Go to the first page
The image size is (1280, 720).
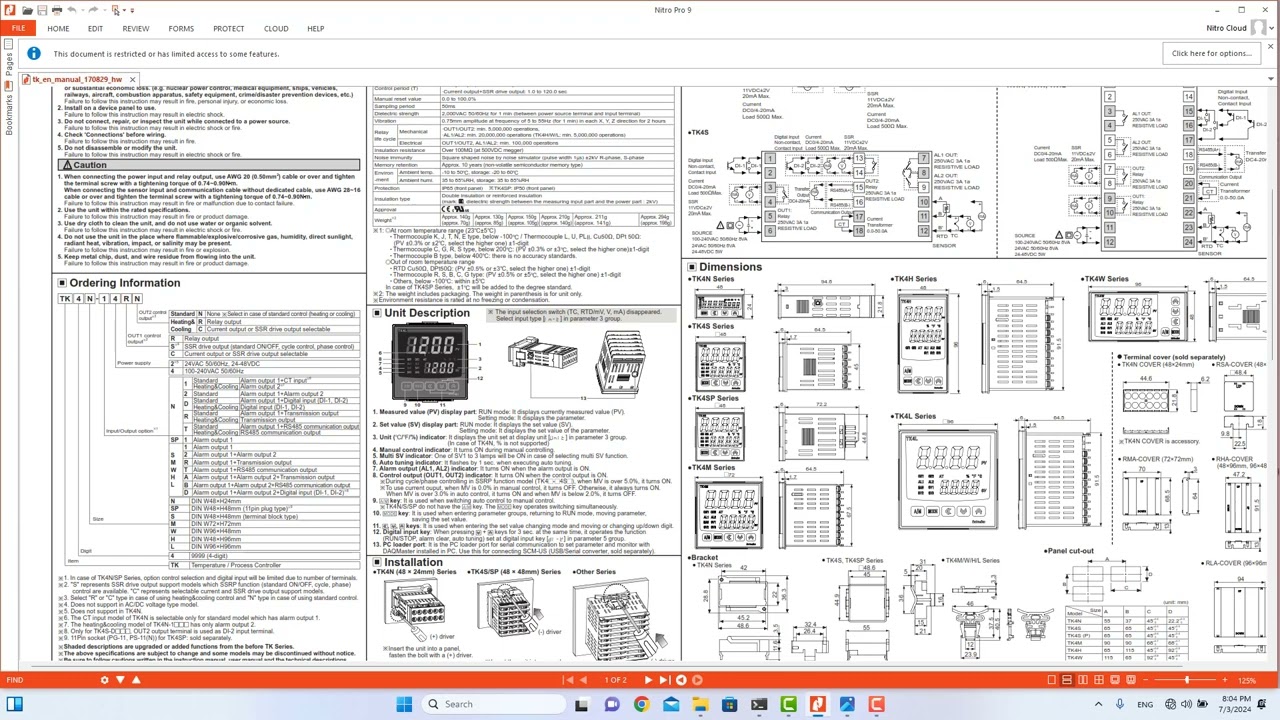coord(569,680)
